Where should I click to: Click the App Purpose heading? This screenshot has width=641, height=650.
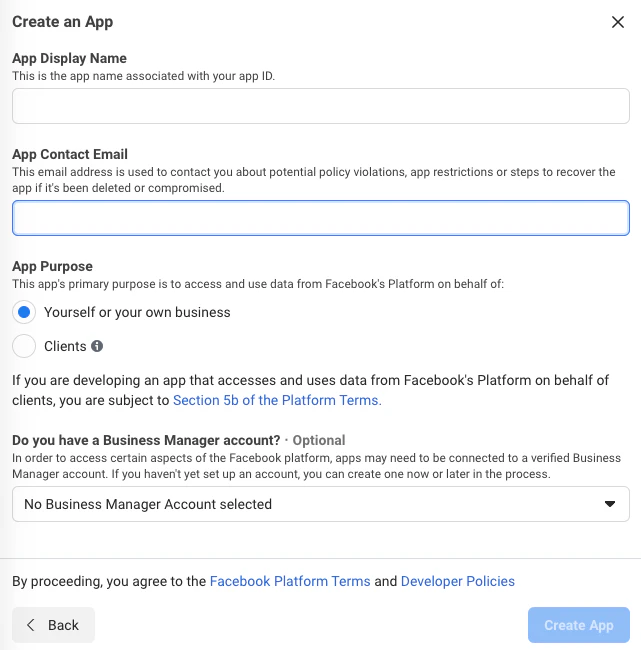click(52, 267)
